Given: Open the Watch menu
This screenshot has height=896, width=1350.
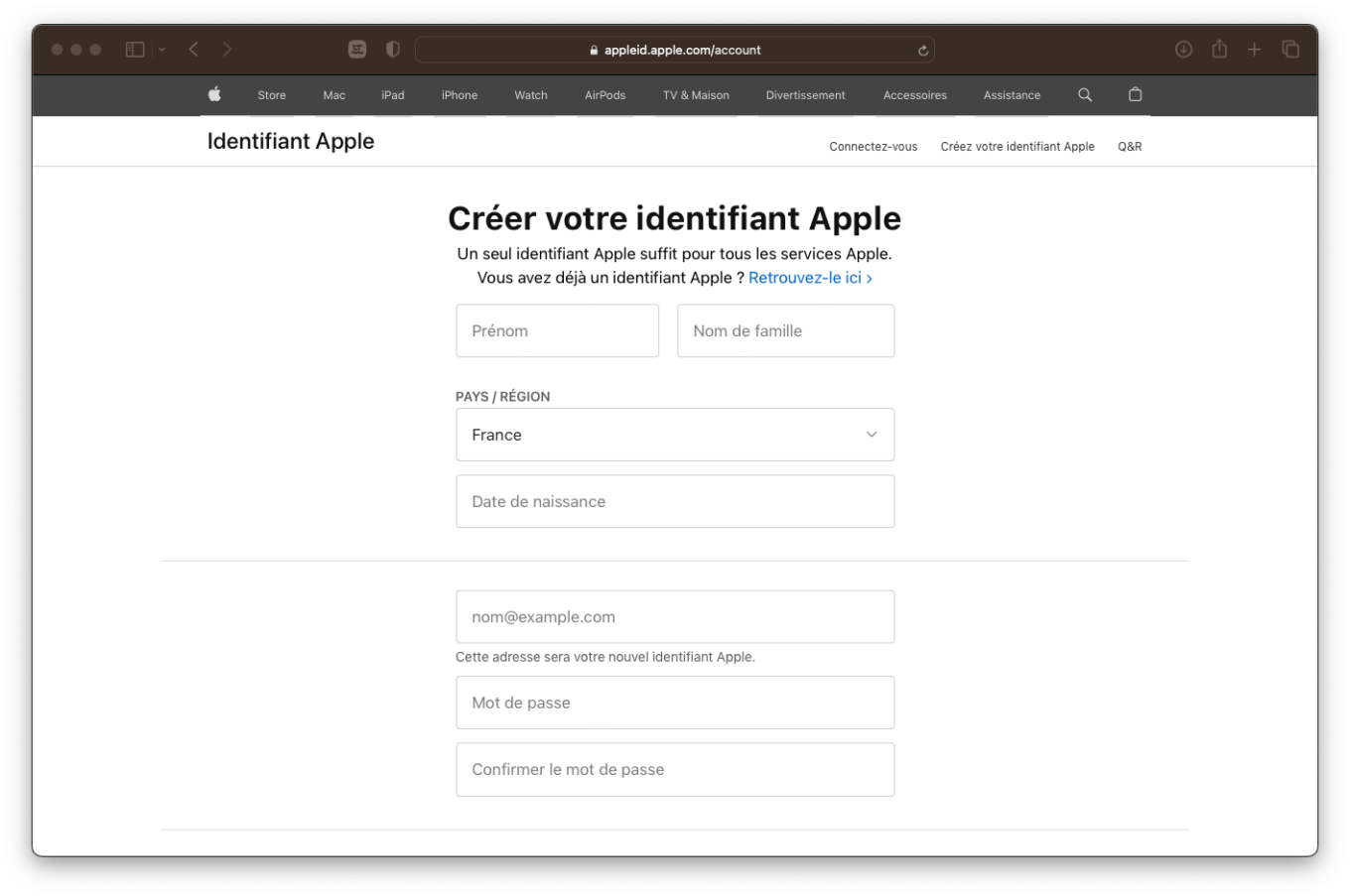Looking at the screenshot, I should tap(531, 95).
